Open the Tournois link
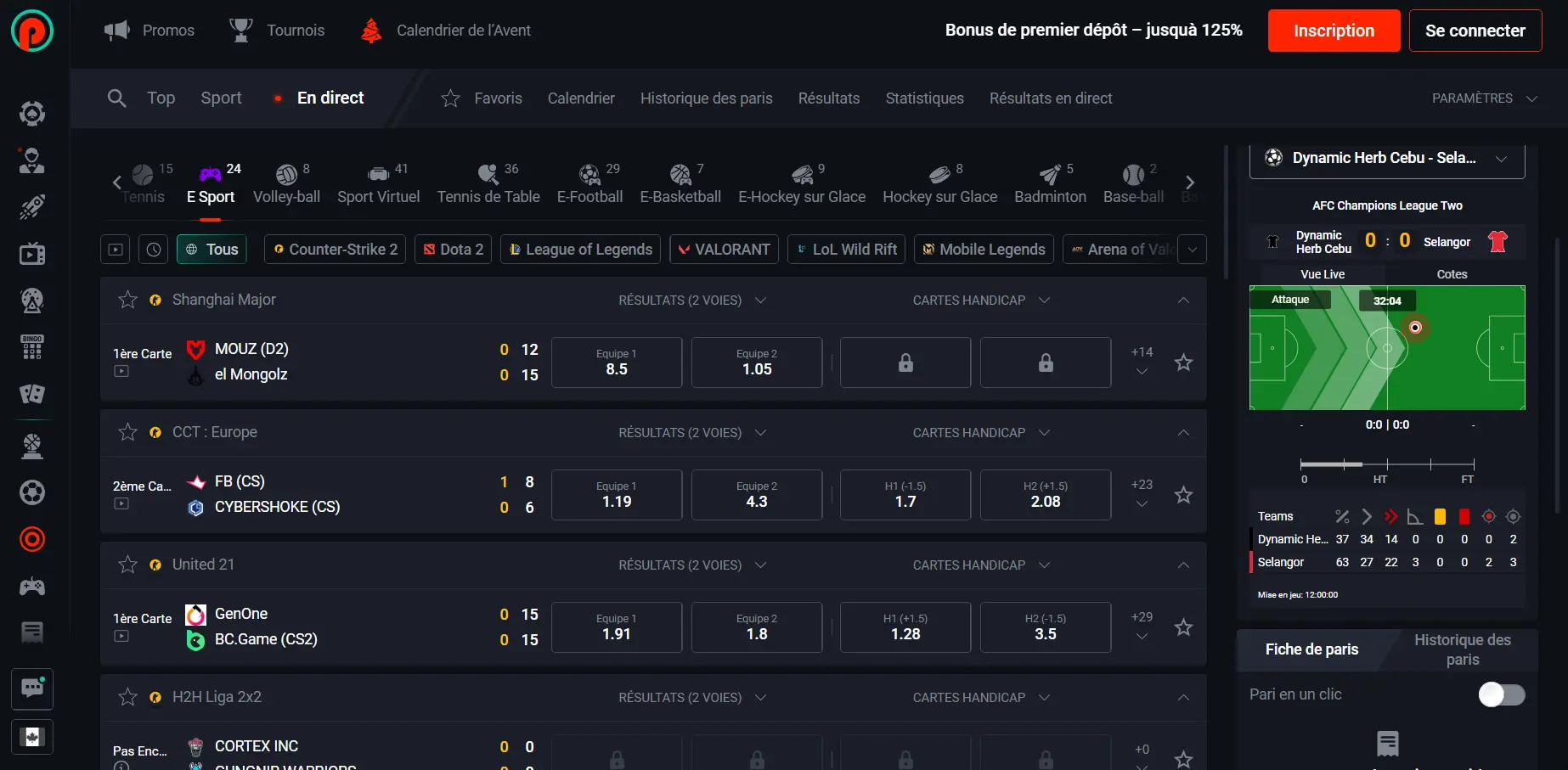This screenshot has width=1568, height=770. point(277,31)
